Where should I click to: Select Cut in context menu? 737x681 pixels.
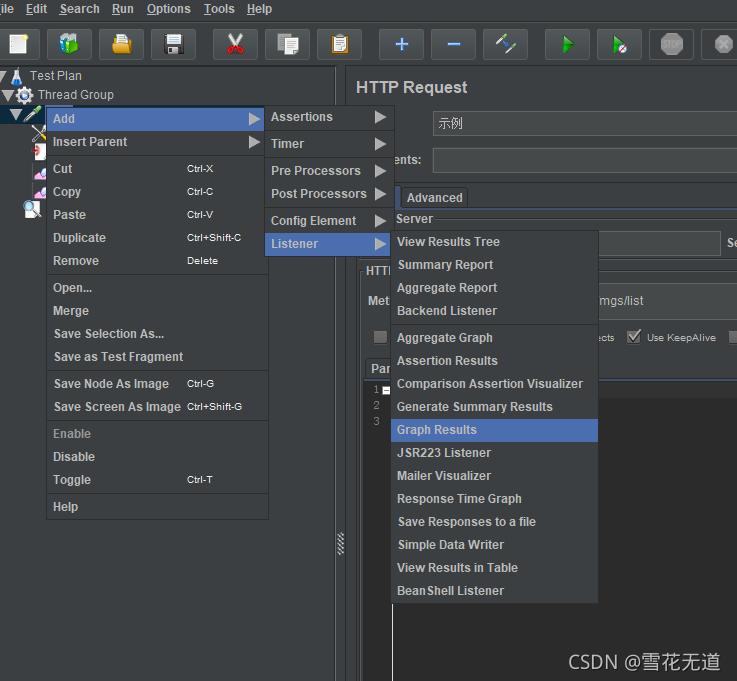pos(157,169)
